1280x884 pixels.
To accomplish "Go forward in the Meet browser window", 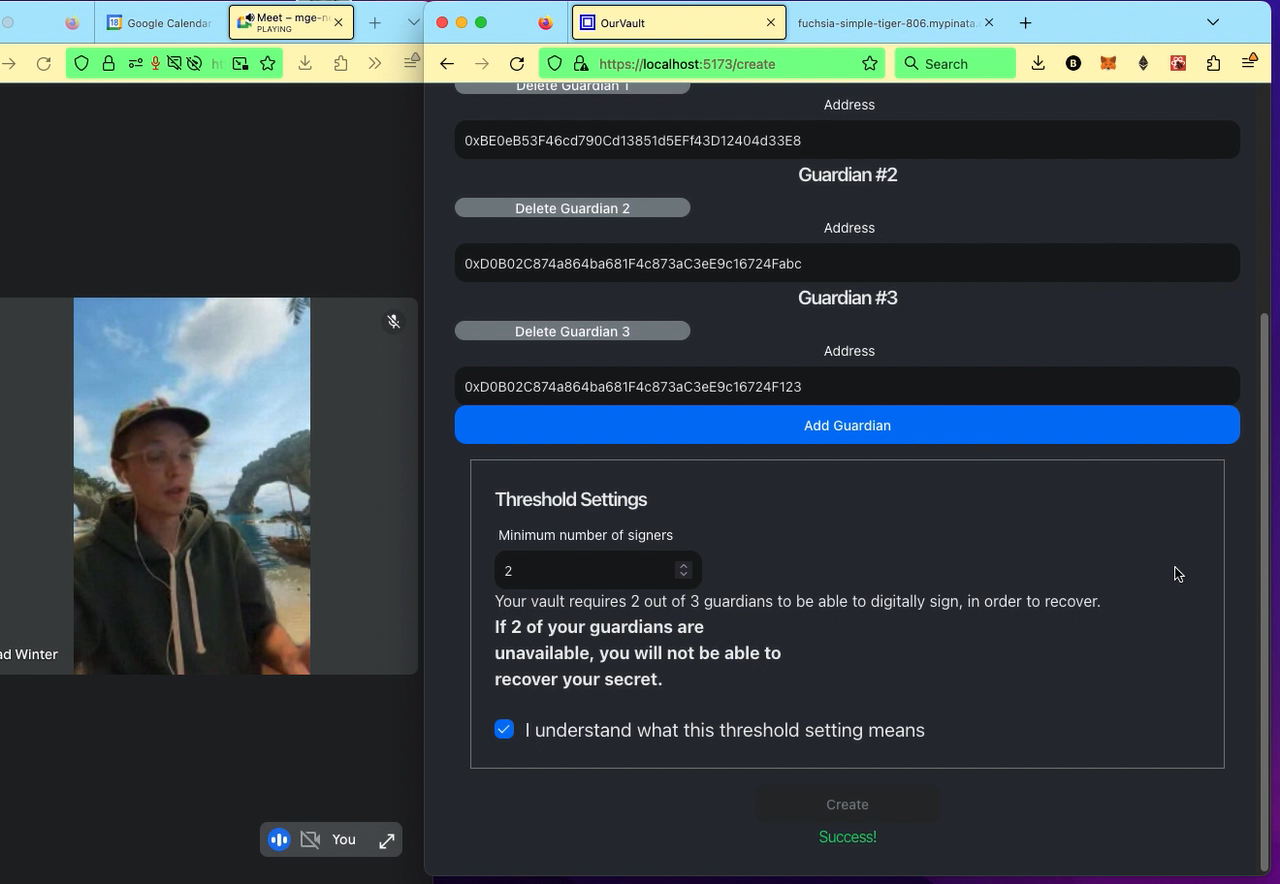I will point(8,64).
